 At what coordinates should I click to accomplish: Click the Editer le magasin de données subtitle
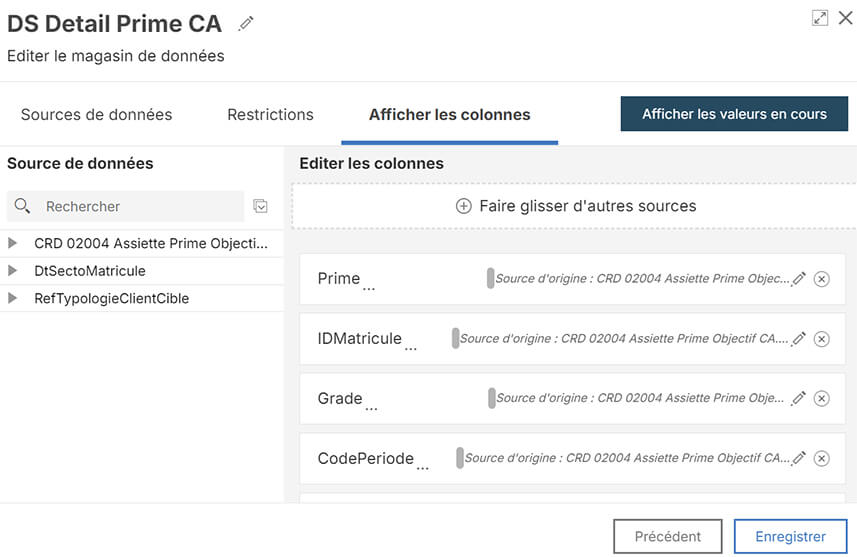(115, 56)
